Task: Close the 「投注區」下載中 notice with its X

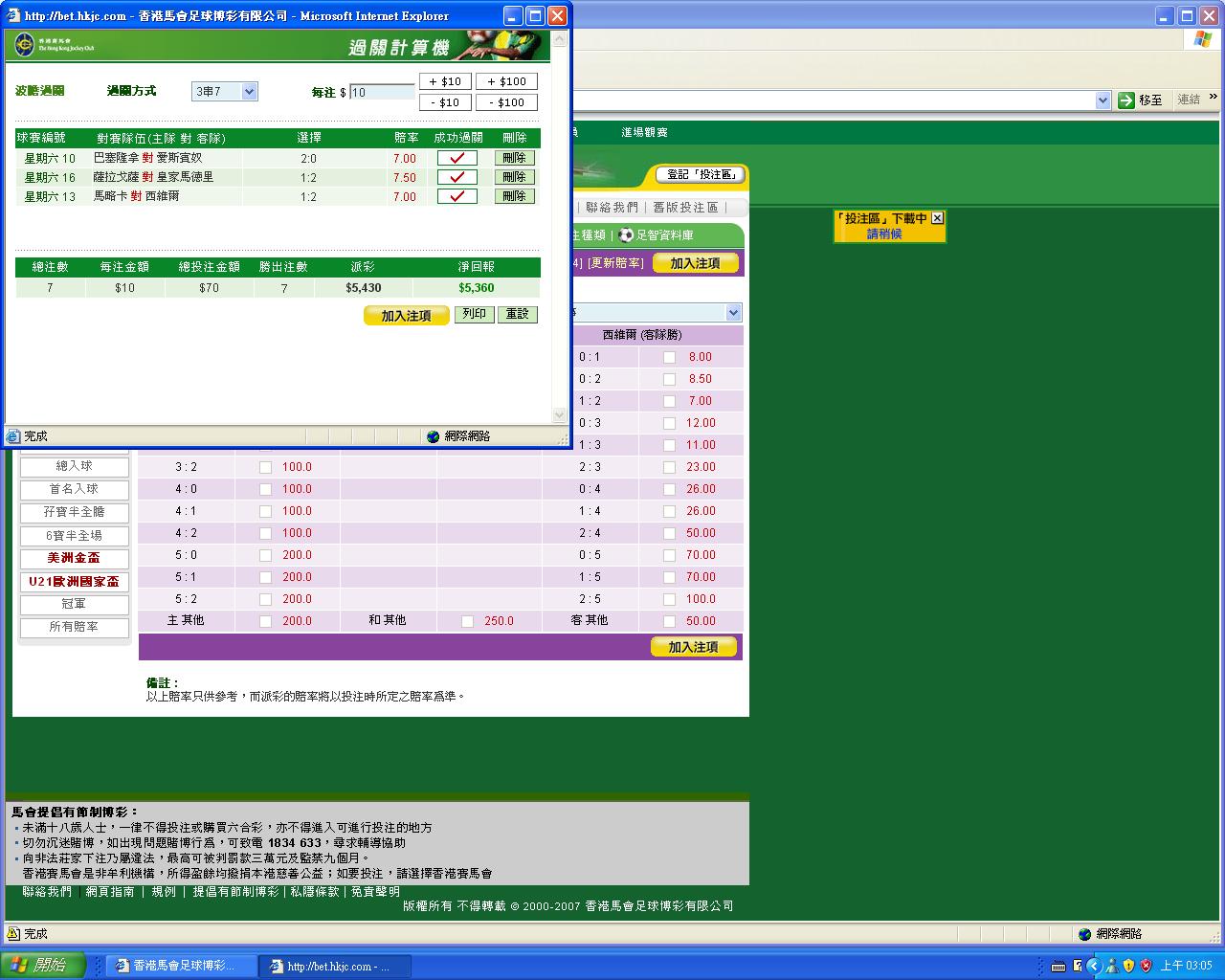Action: tap(938, 218)
